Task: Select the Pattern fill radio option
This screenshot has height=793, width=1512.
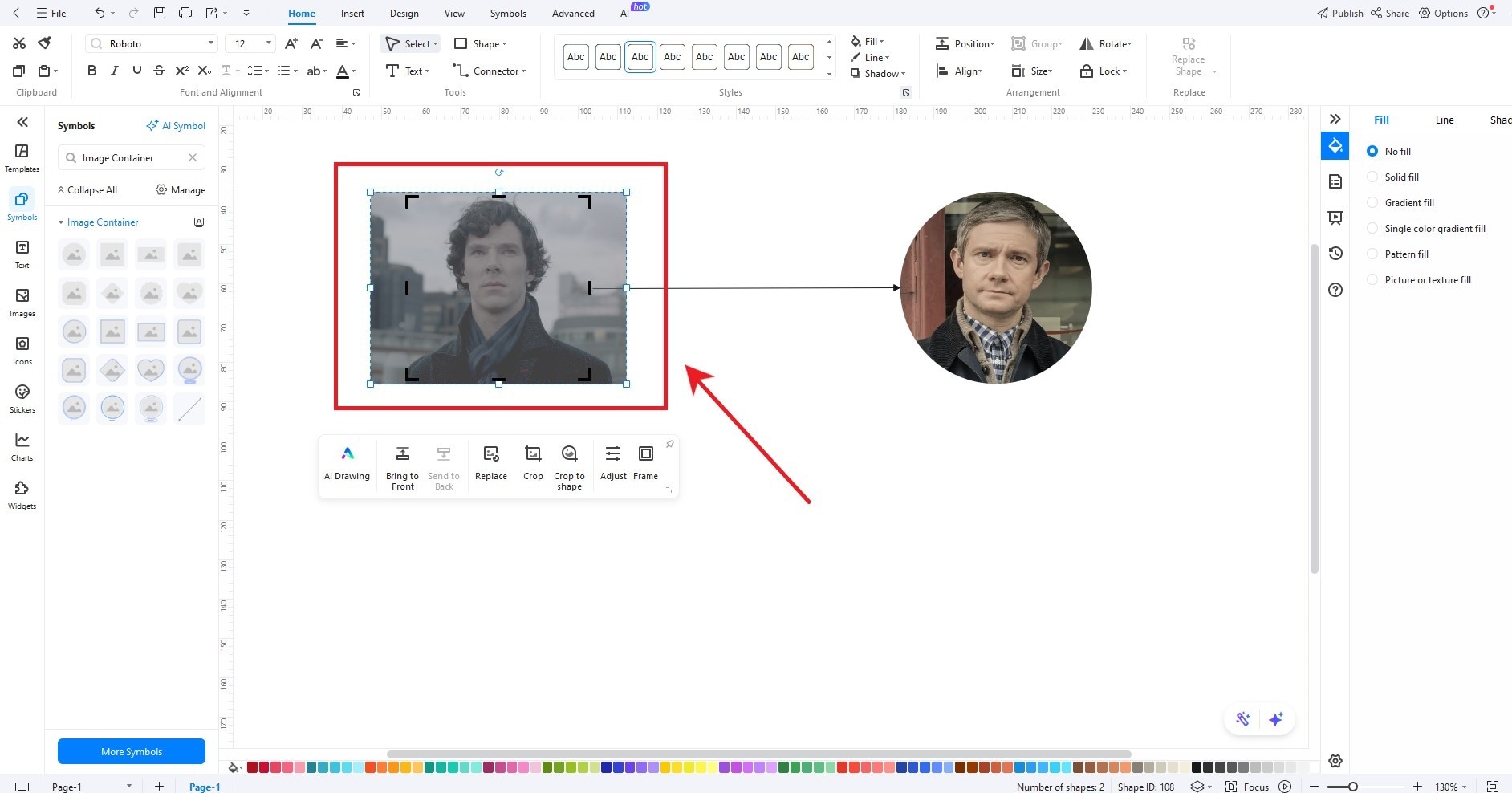Action: point(1372,254)
